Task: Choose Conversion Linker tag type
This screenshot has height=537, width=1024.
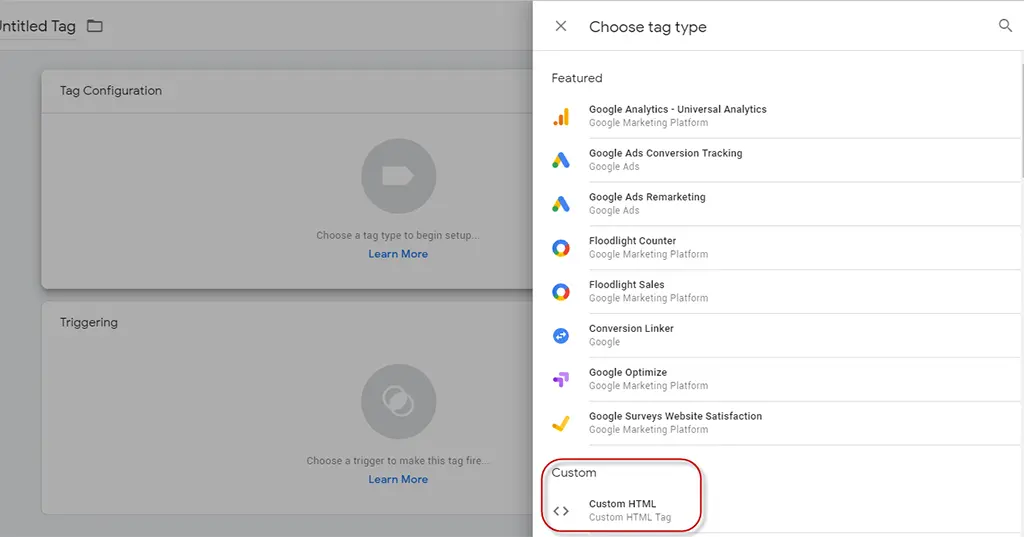Action: click(x=786, y=335)
